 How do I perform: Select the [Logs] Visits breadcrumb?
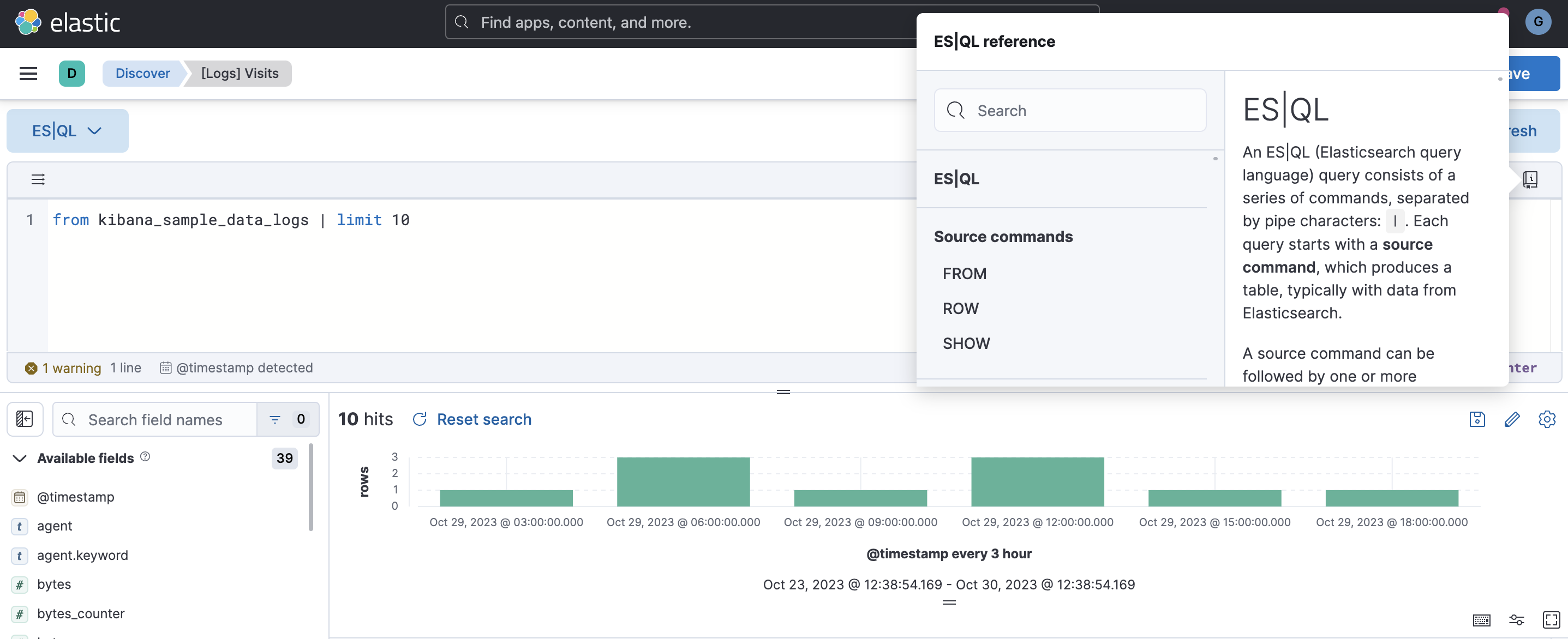pyautogui.click(x=239, y=73)
